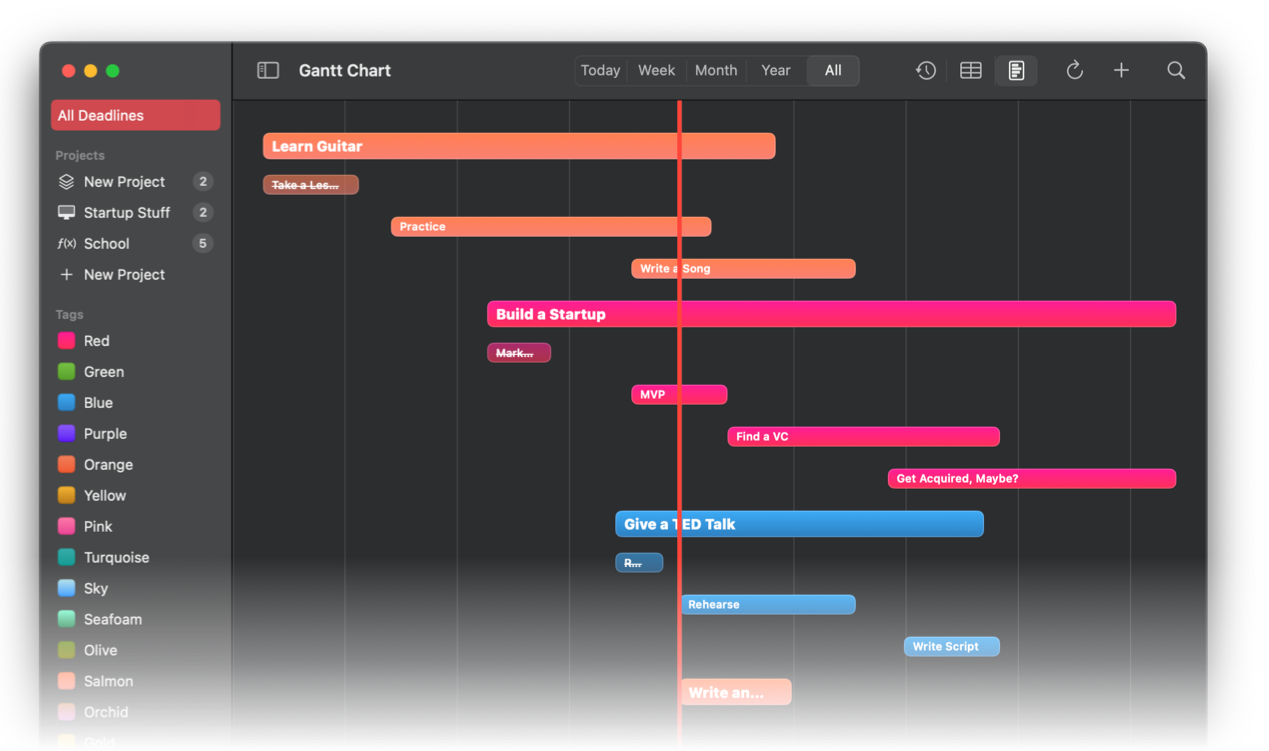This screenshot has height=751, width=1269.
Task: Toggle the Turquoise tag filter
Action: (64, 557)
